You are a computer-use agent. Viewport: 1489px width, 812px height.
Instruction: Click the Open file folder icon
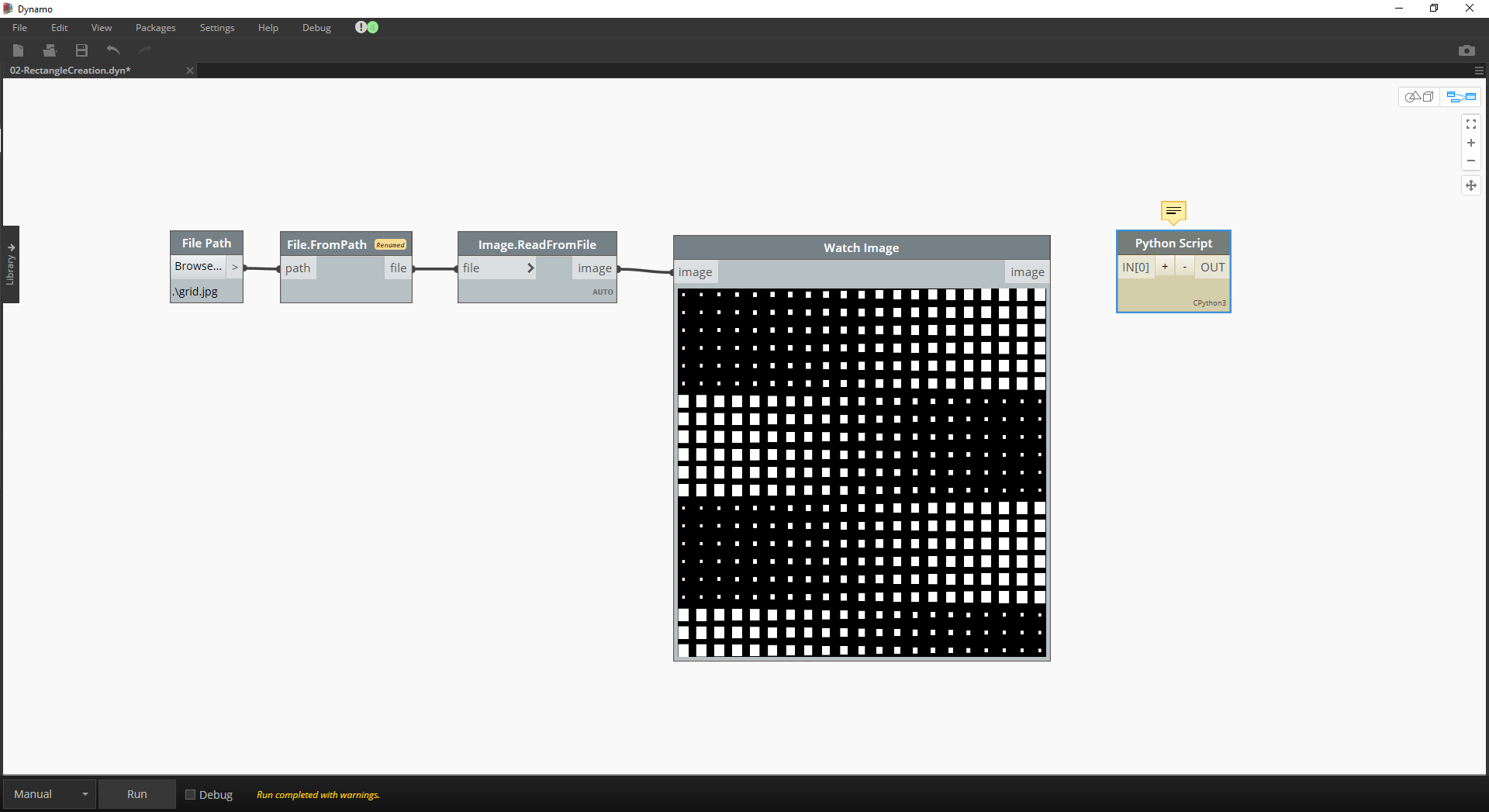pyautogui.click(x=50, y=50)
